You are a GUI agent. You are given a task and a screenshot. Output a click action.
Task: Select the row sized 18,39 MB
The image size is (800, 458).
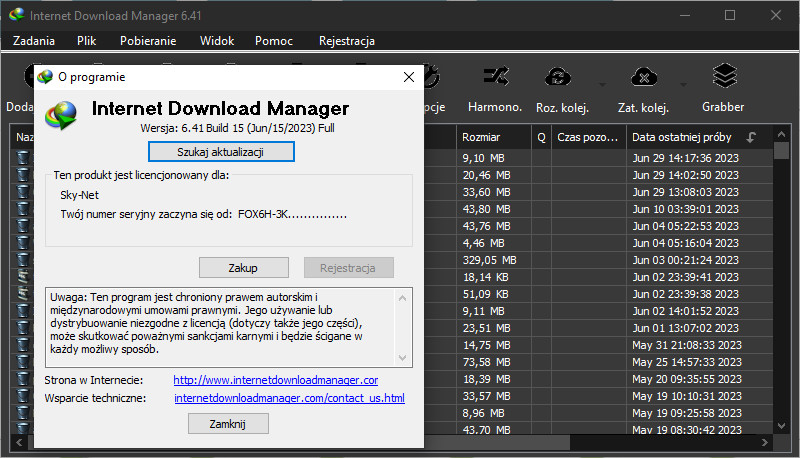tap(392, 379)
